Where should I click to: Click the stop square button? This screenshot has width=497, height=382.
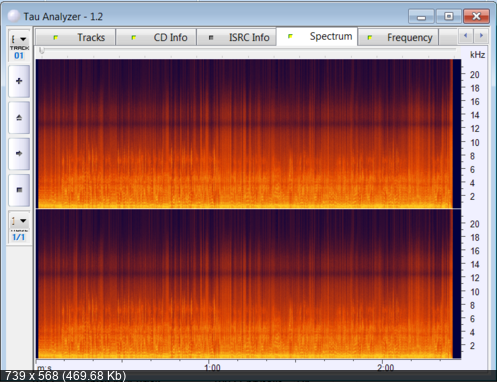[19, 190]
